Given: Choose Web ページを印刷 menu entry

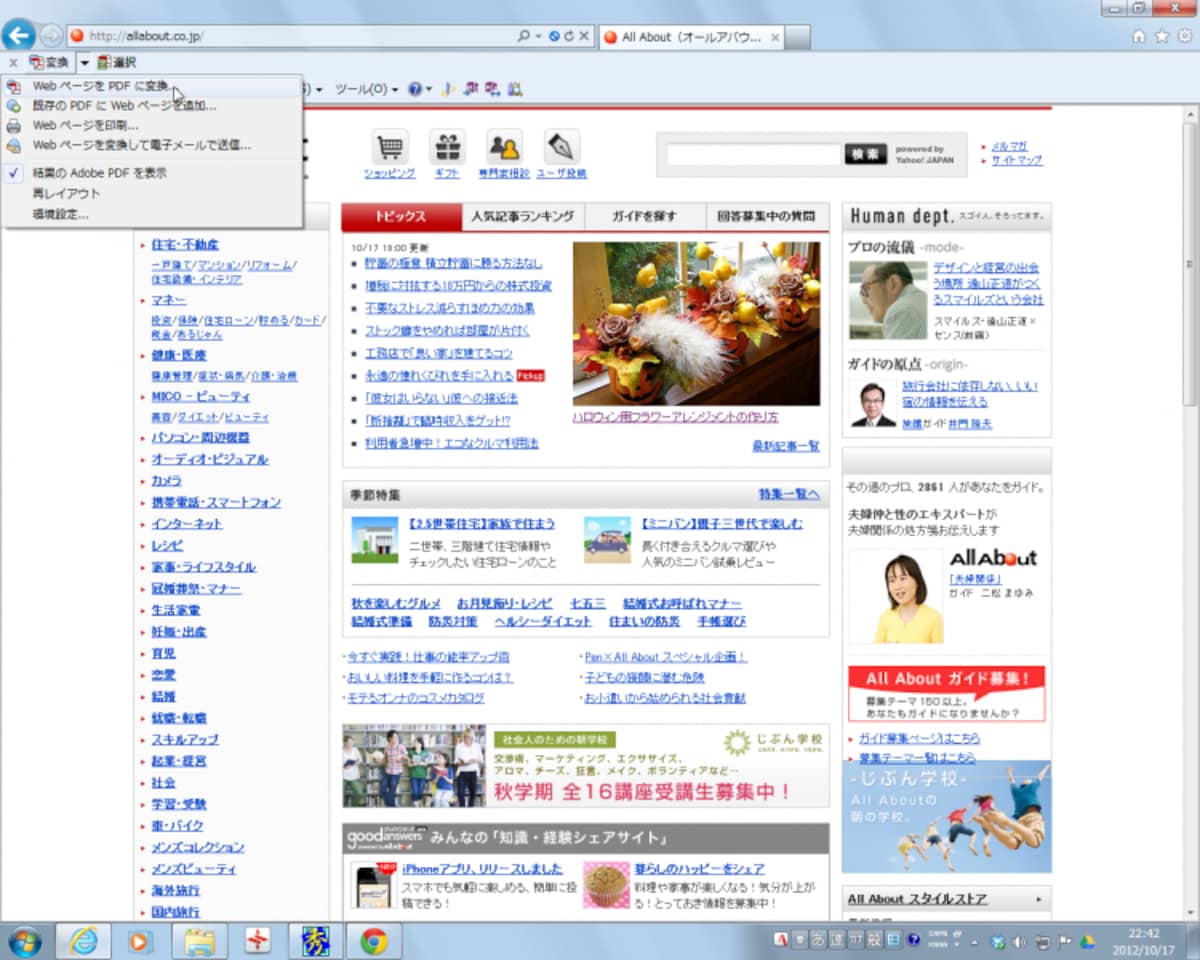Looking at the screenshot, I should [152, 125].
